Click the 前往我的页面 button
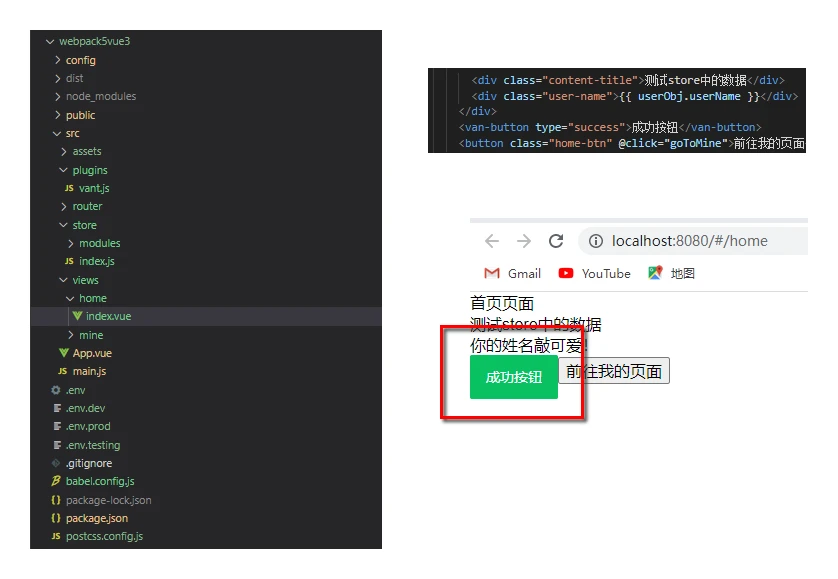Image resolution: width=838 pixels, height=579 pixels. pyautogui.click(x=614, y=370)
